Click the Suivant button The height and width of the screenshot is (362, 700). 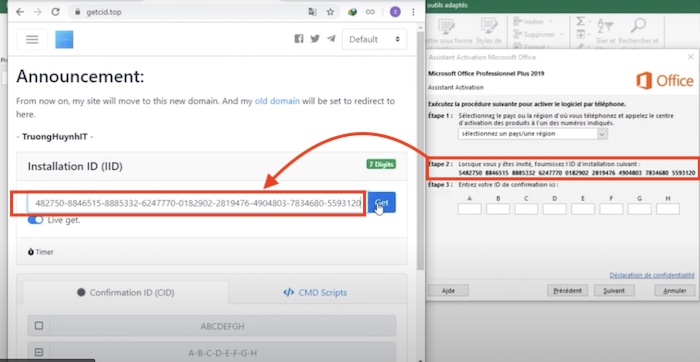coord(613,291)
